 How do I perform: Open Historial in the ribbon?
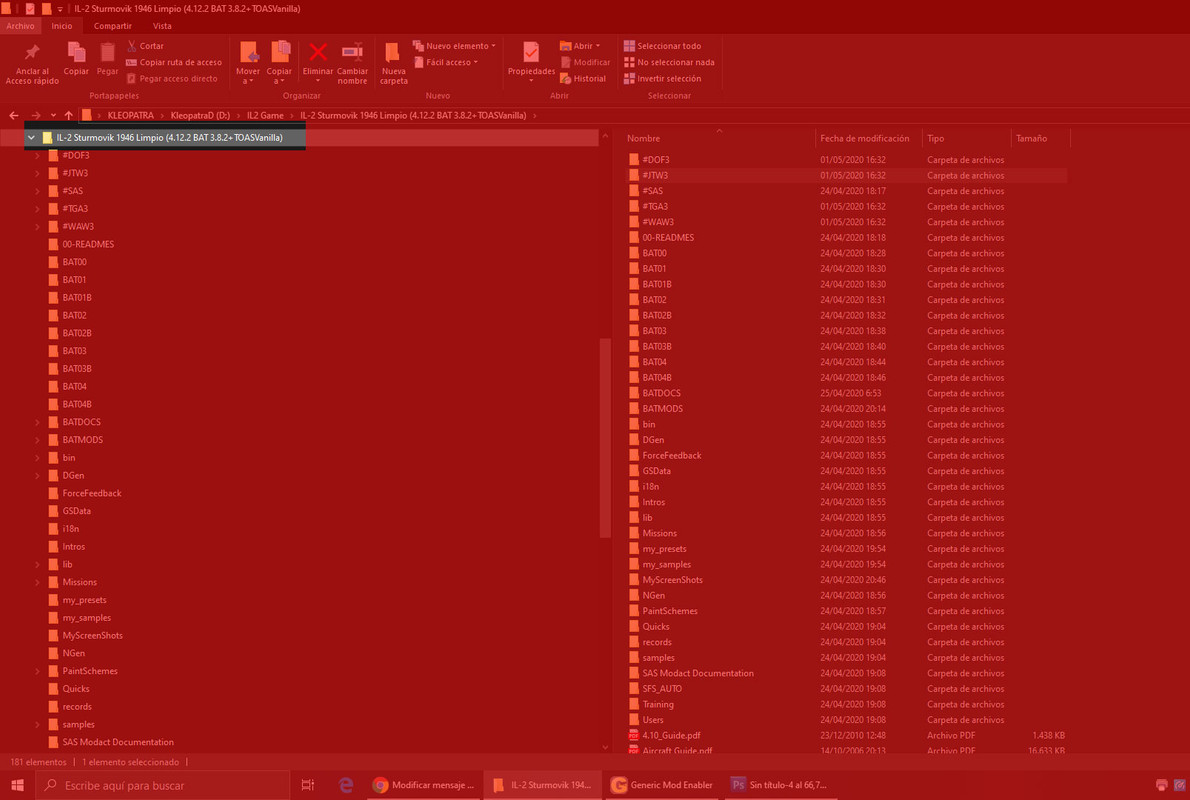[x=583, y=78]
